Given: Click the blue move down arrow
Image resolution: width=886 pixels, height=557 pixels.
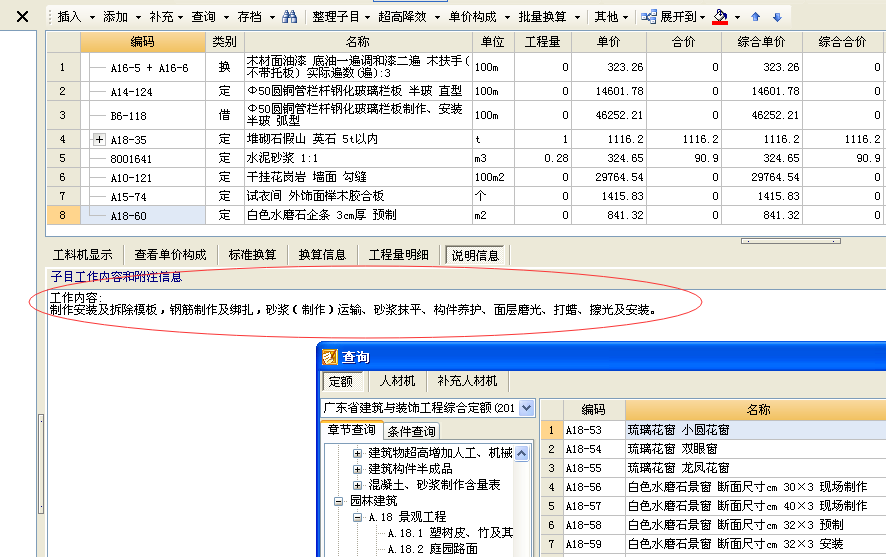Looking at the screenshot, I should [778, 17].
